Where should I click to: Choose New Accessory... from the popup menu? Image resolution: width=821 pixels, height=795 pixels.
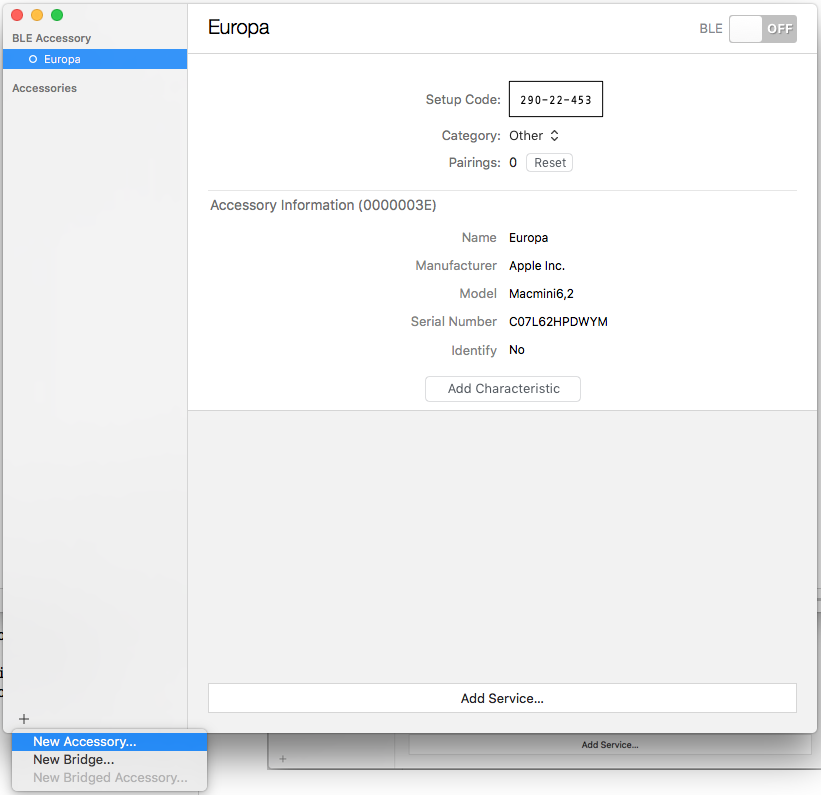[x=109, y=742]
